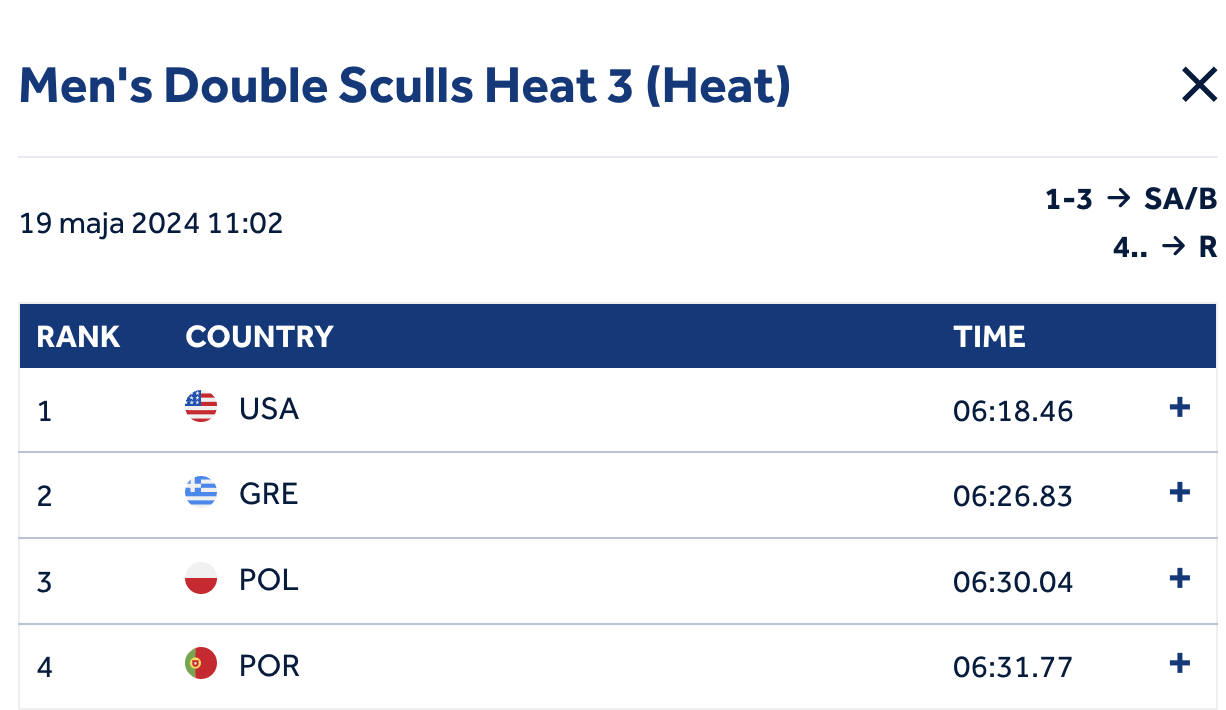
Task: Expand the USA row details
Action: pyautogui.click(x=1180, y=408)
